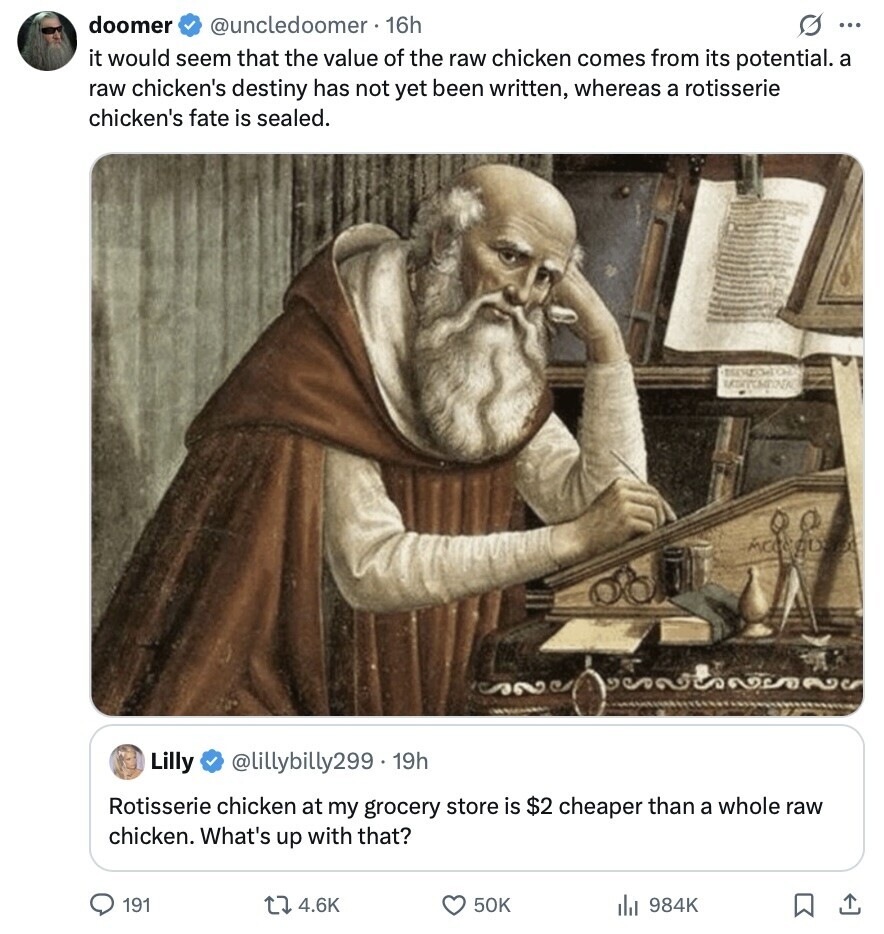Like the tweet with heart icon

(453, 904)
